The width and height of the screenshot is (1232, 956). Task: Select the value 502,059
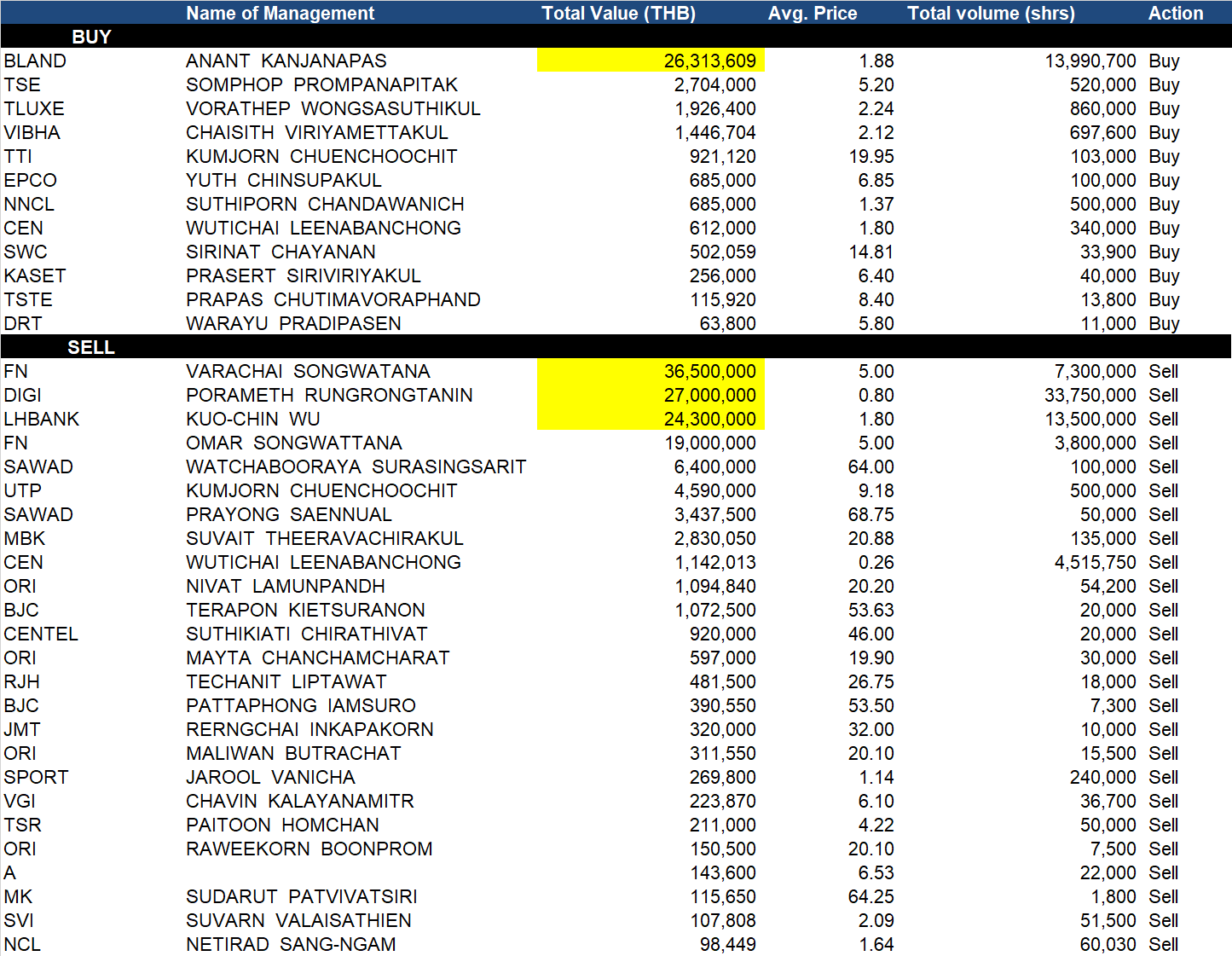point(723,252)
